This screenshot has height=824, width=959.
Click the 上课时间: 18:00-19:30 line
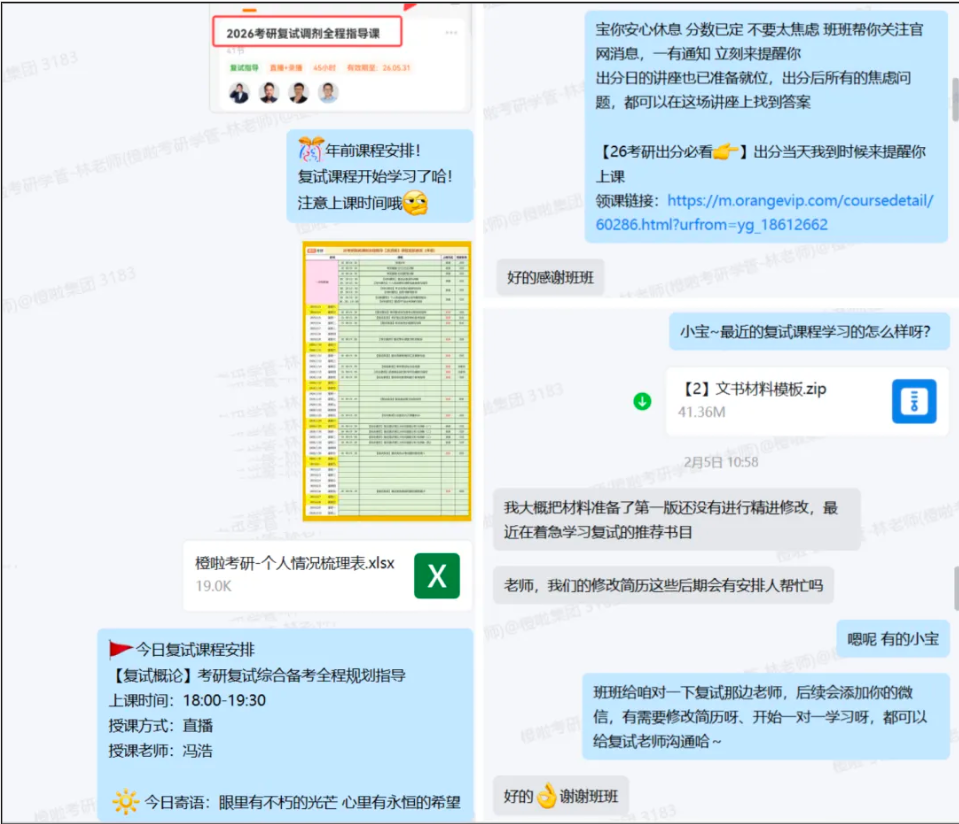click(187, 700)
